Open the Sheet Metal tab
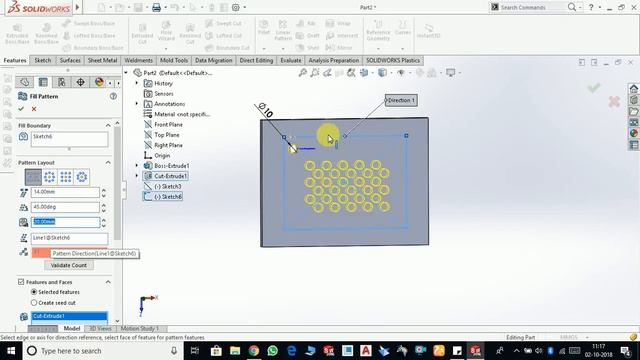The image size is (640, 360). (x=102, y=60)
